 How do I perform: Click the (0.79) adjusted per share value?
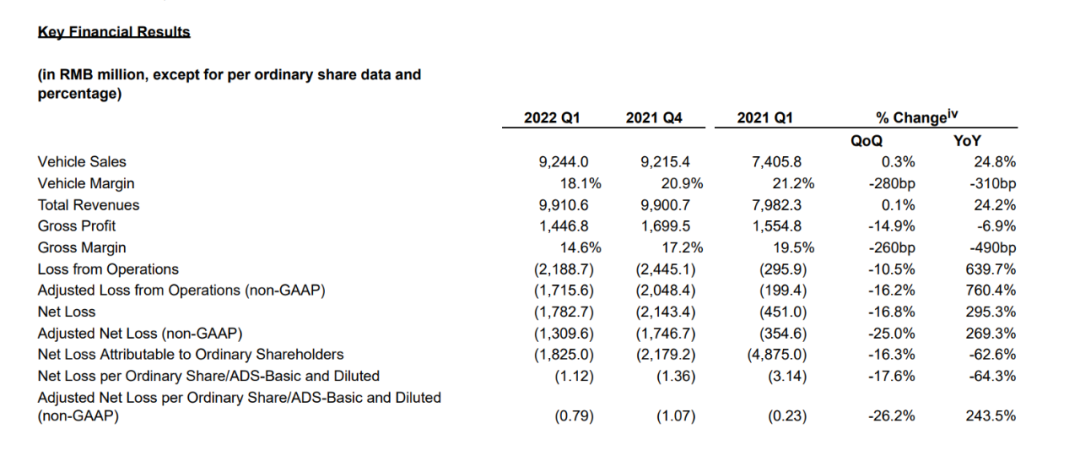click(x=573, y=416)
